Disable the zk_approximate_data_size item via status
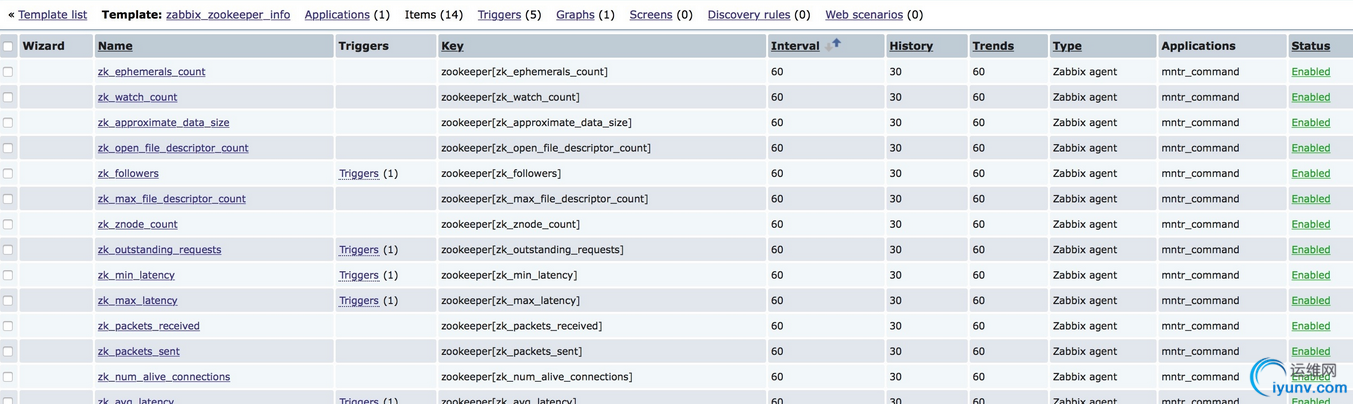This screenshot has width=1353, height=404. point(1311,123)
